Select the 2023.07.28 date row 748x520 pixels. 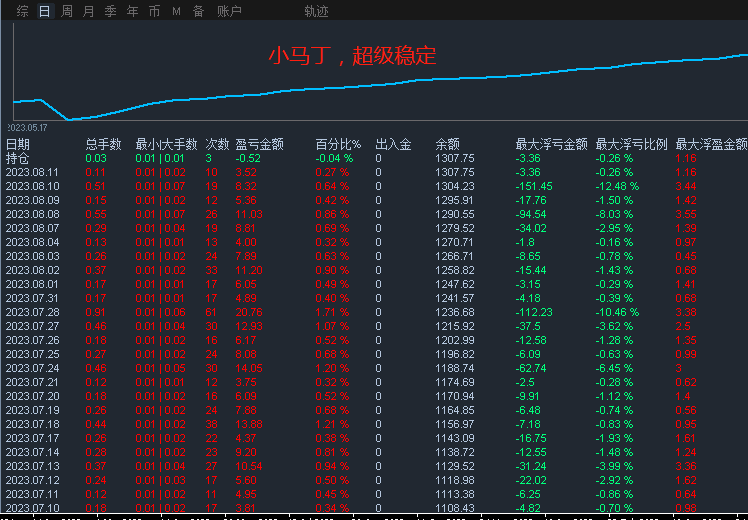(x=374, y=312)
